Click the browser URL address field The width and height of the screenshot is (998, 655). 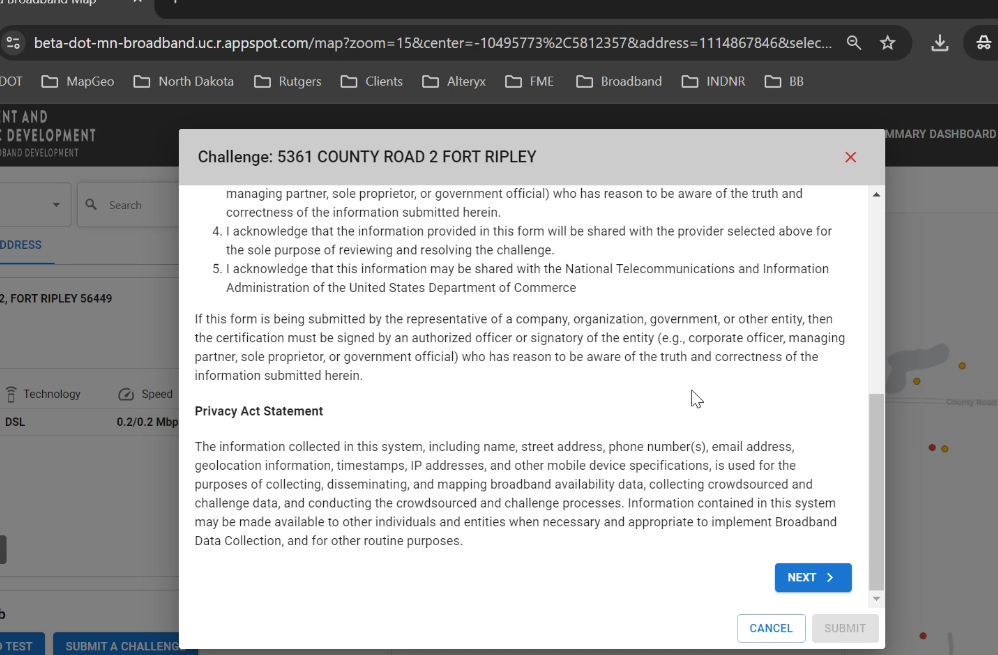(x=430, y=43)
